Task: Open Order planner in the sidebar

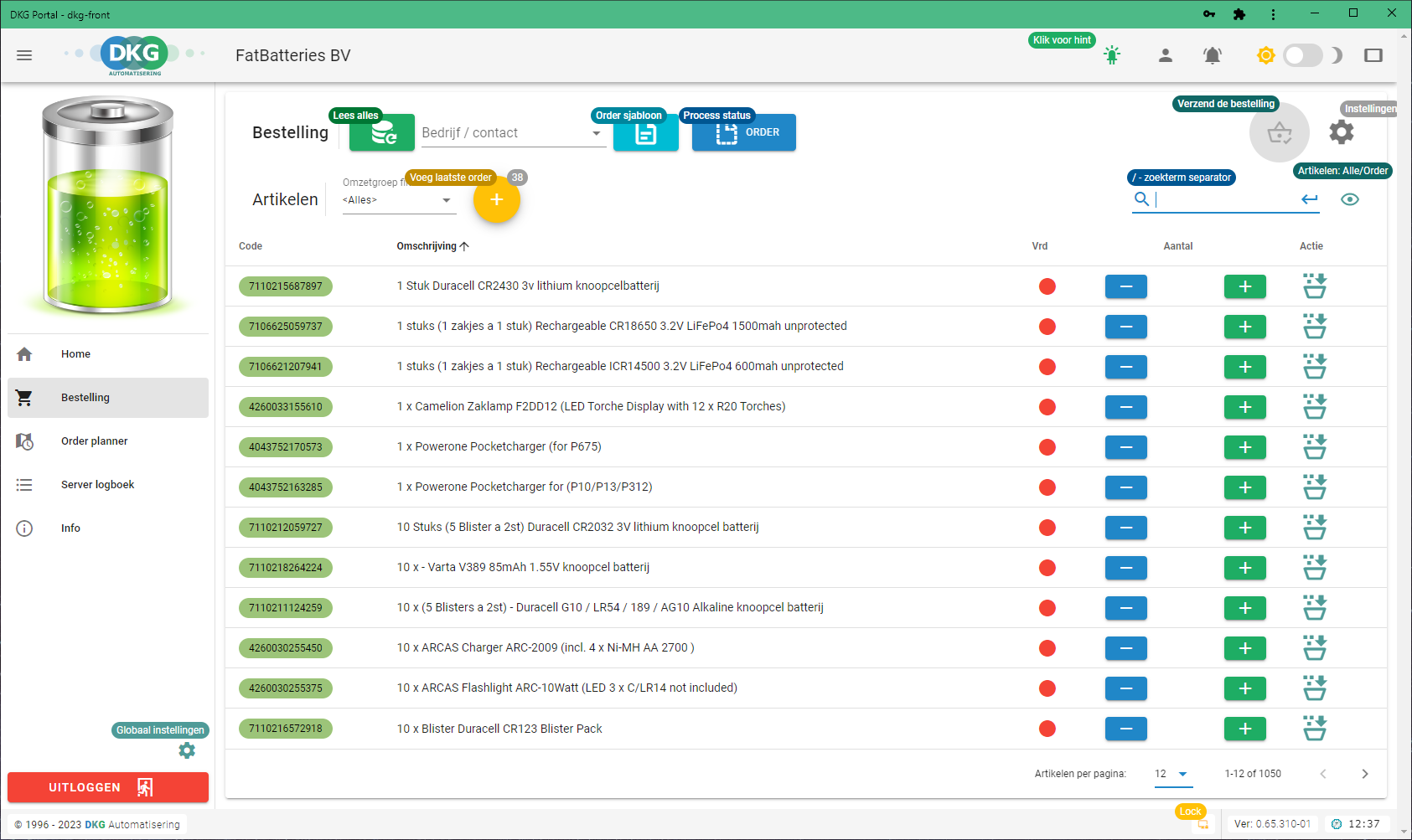Action: (x=108, y=441)
